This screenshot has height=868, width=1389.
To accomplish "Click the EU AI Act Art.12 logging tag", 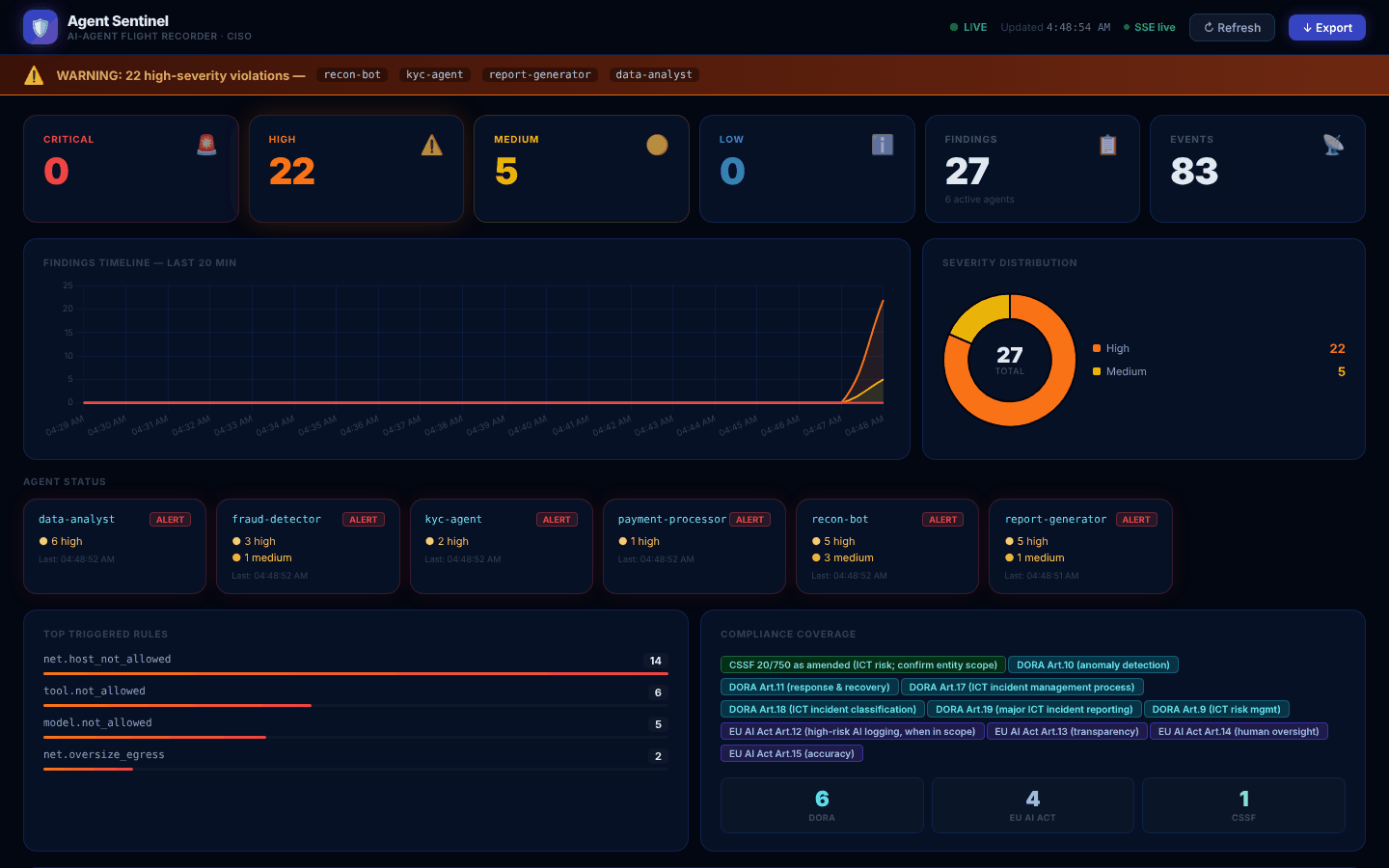I will tap(853, 731).
